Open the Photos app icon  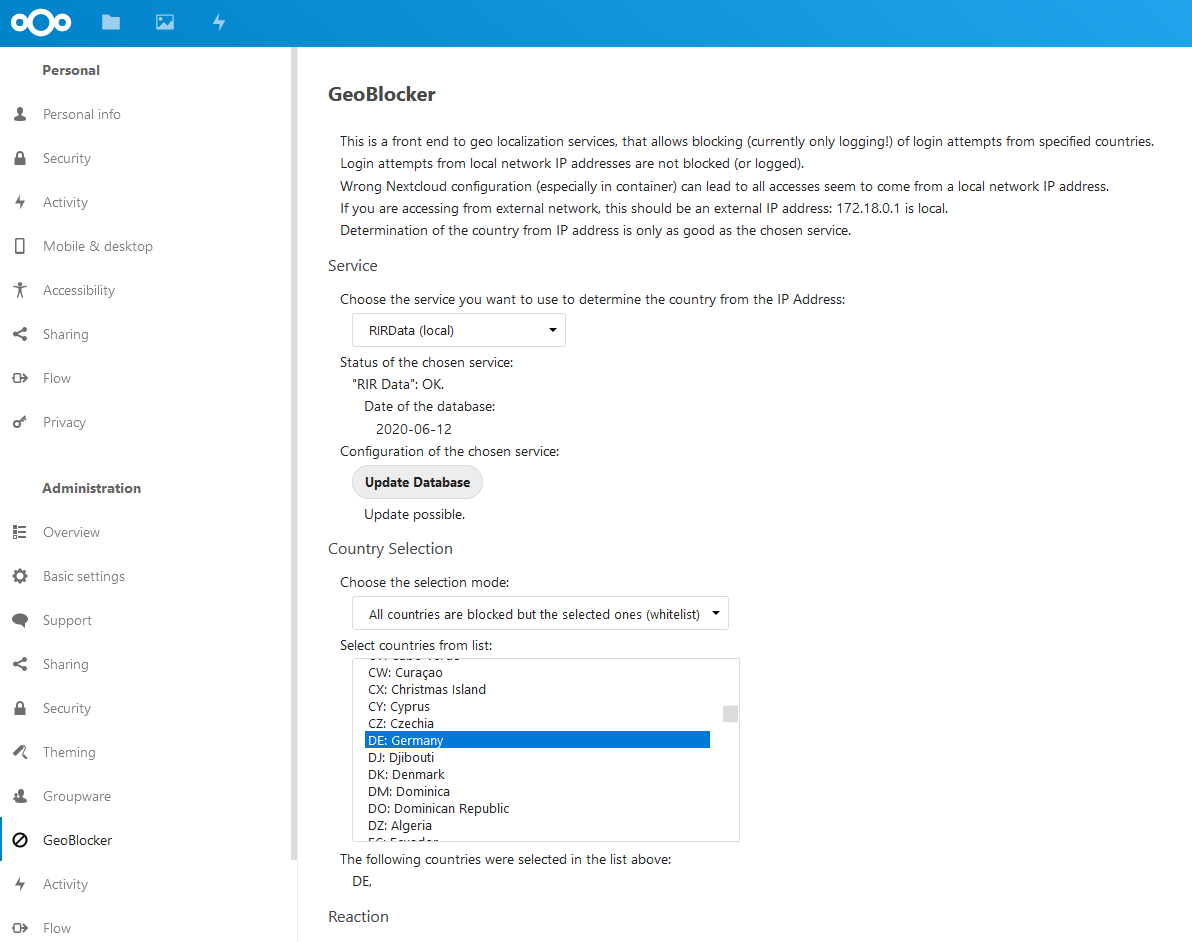(x=165, y=23)
